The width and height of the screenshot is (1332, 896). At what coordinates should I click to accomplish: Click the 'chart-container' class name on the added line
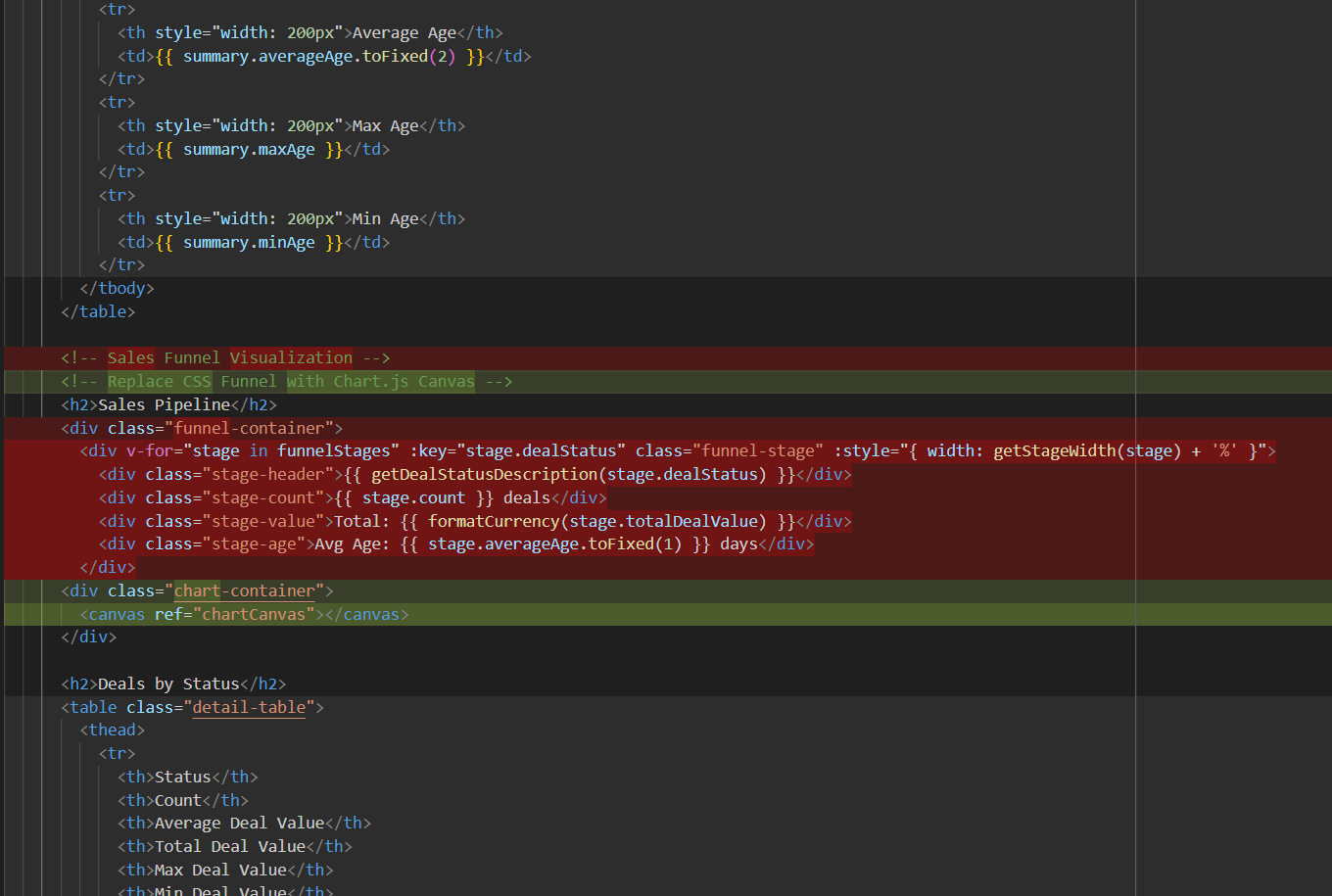pos(244,589)
